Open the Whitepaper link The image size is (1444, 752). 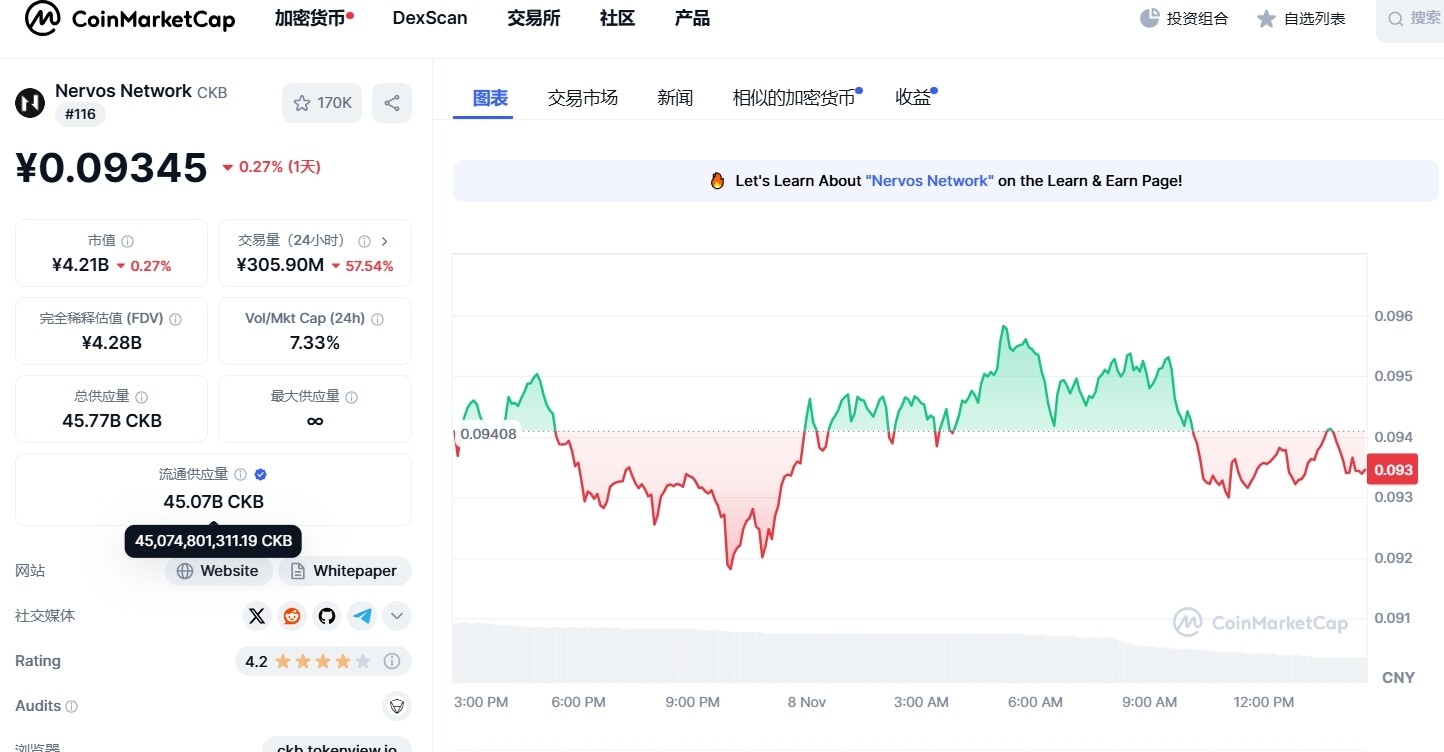pos(344,571)
